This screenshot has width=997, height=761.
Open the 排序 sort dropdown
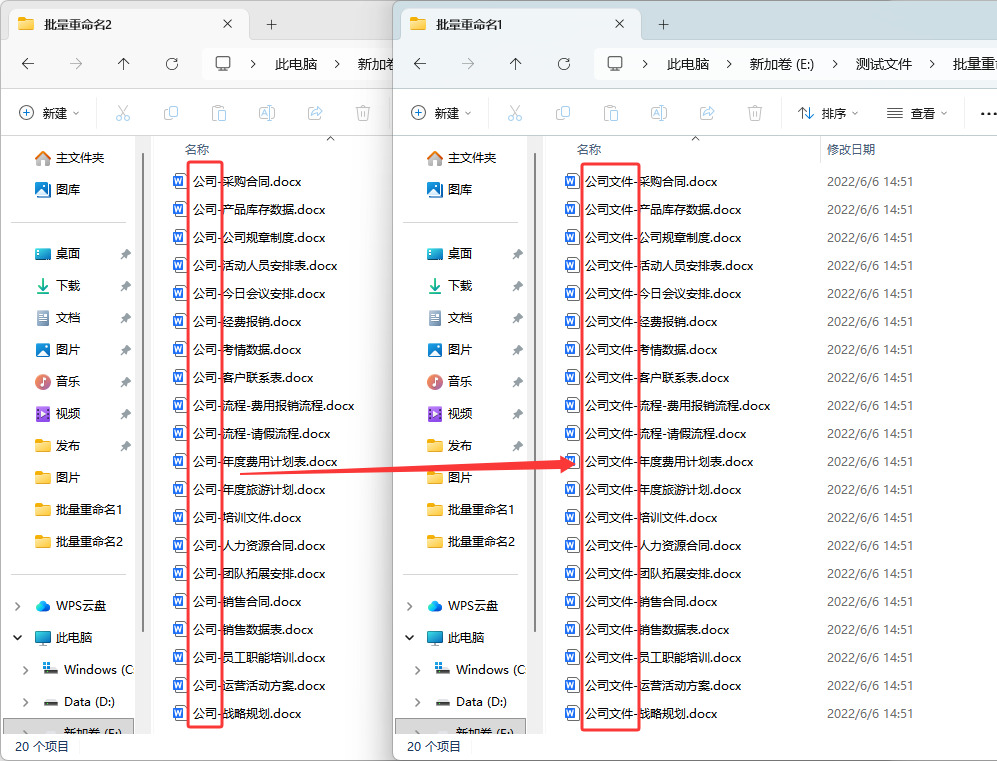pyautogui.click(x=828, y=113)
